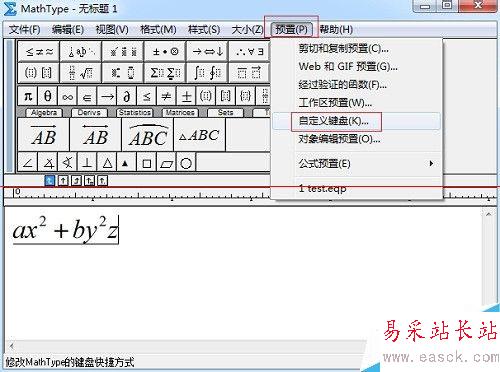The width and height of the screenshot is (500, 372).
Task: Switch to the Statistics tab
Action: pos(135,113)
